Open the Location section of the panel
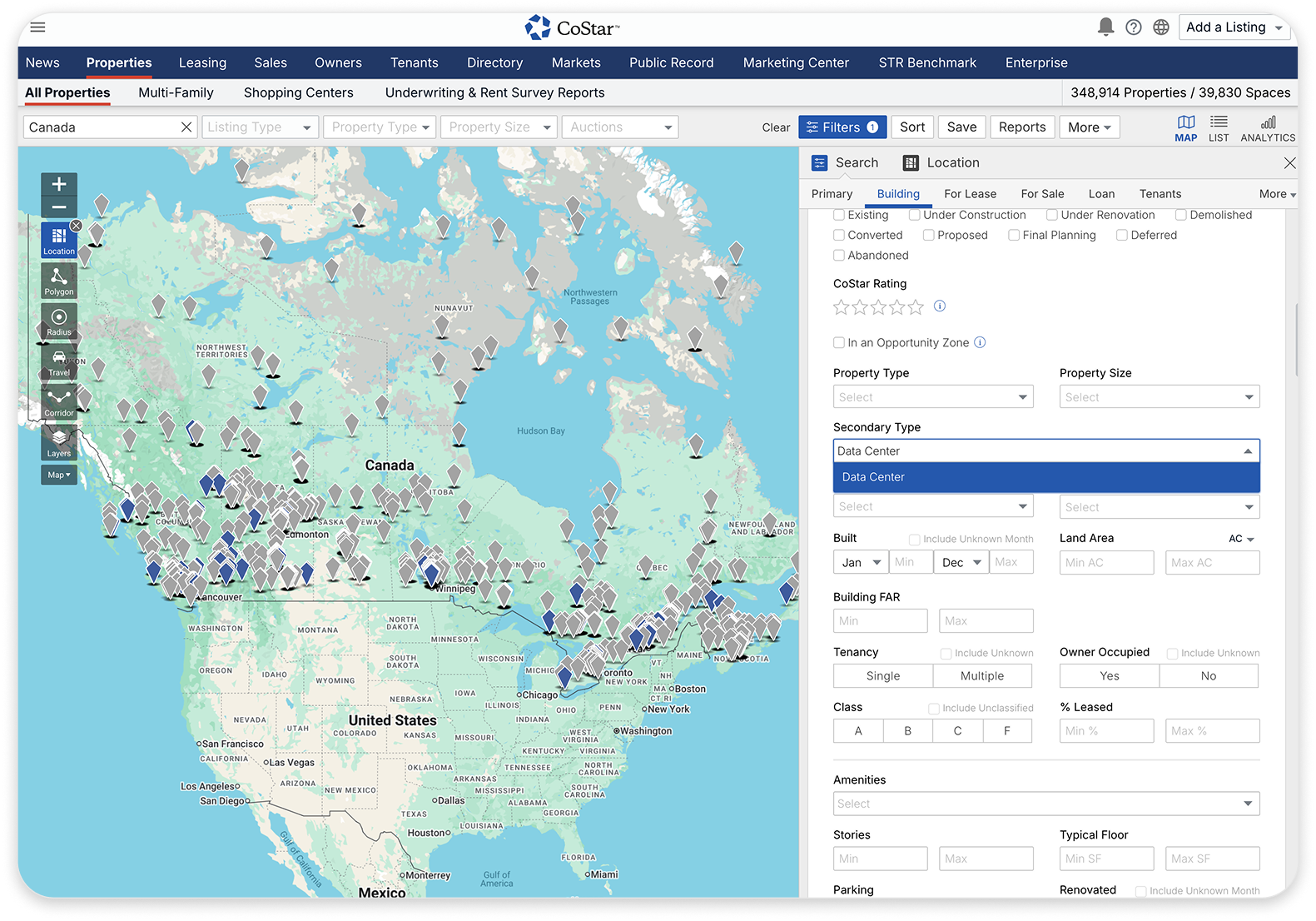The height and width of the screenshot is (921, 1316). (x=941, y=163)
